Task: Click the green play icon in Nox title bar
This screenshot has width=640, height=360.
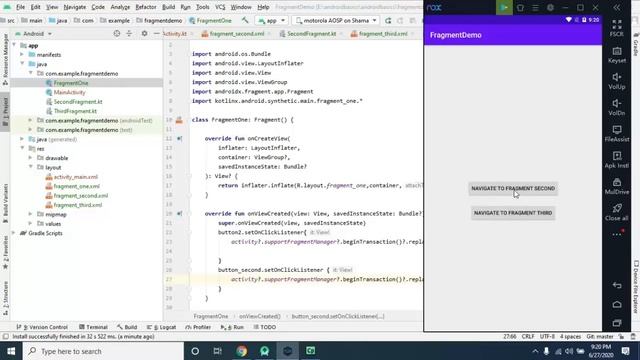Action: point(504,7)
